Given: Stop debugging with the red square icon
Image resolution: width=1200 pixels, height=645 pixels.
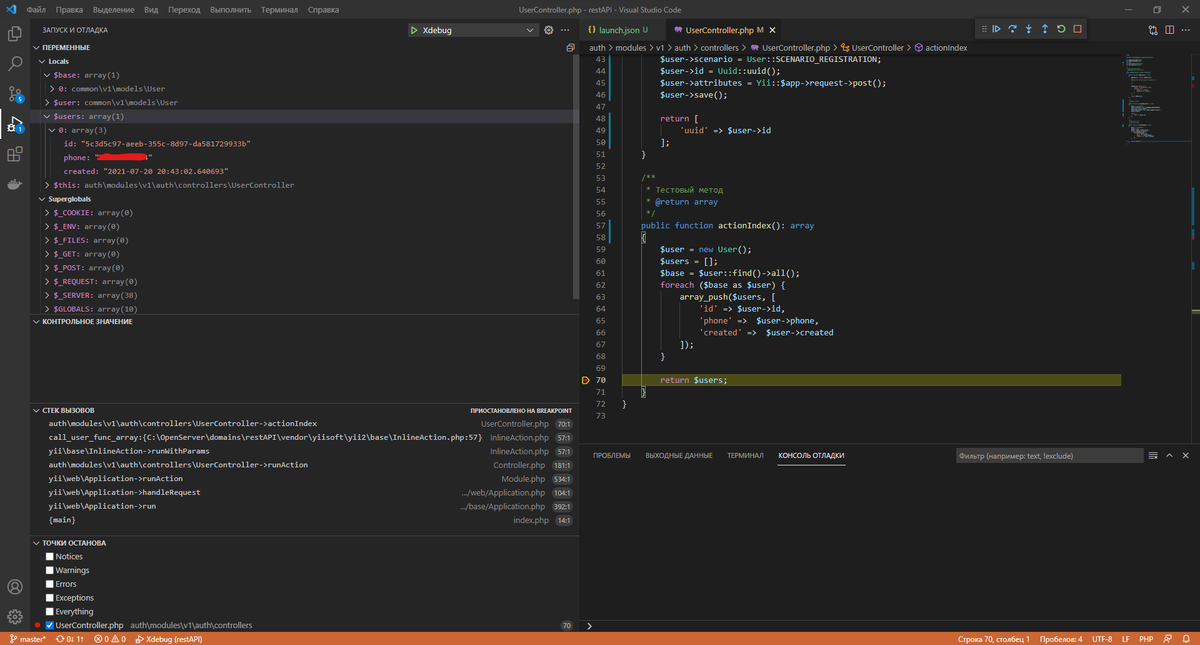Looking at the screenshot, I should [x=1077, y=28].
